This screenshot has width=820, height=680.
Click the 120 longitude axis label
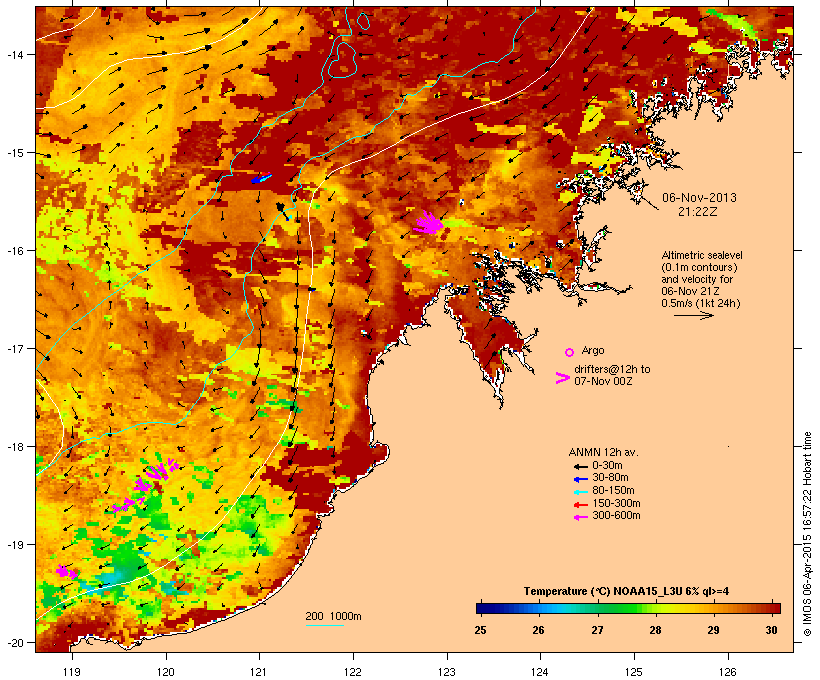166,672
